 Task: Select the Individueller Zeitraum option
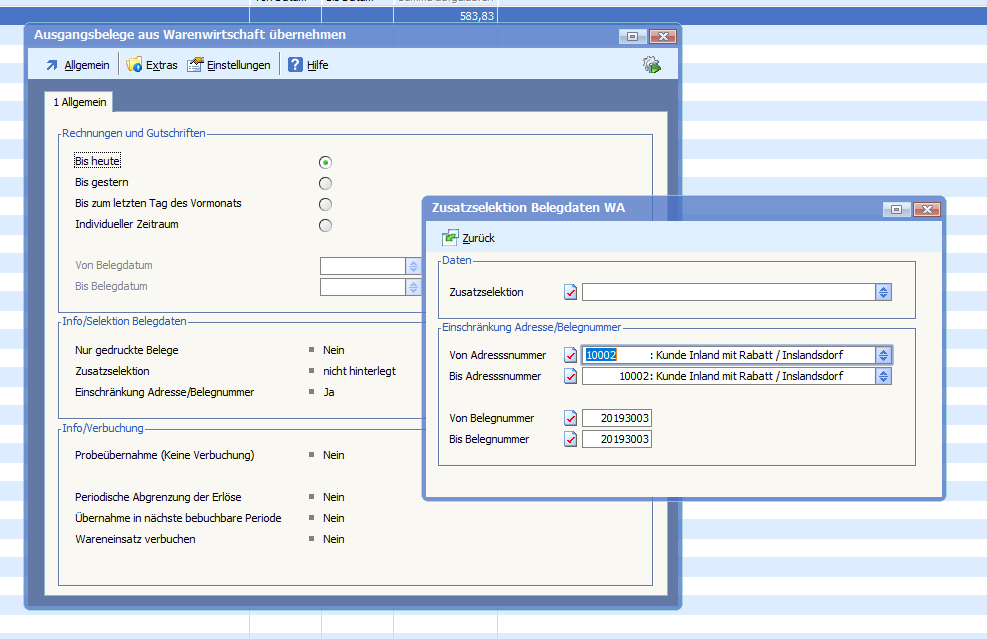[325, 225]
